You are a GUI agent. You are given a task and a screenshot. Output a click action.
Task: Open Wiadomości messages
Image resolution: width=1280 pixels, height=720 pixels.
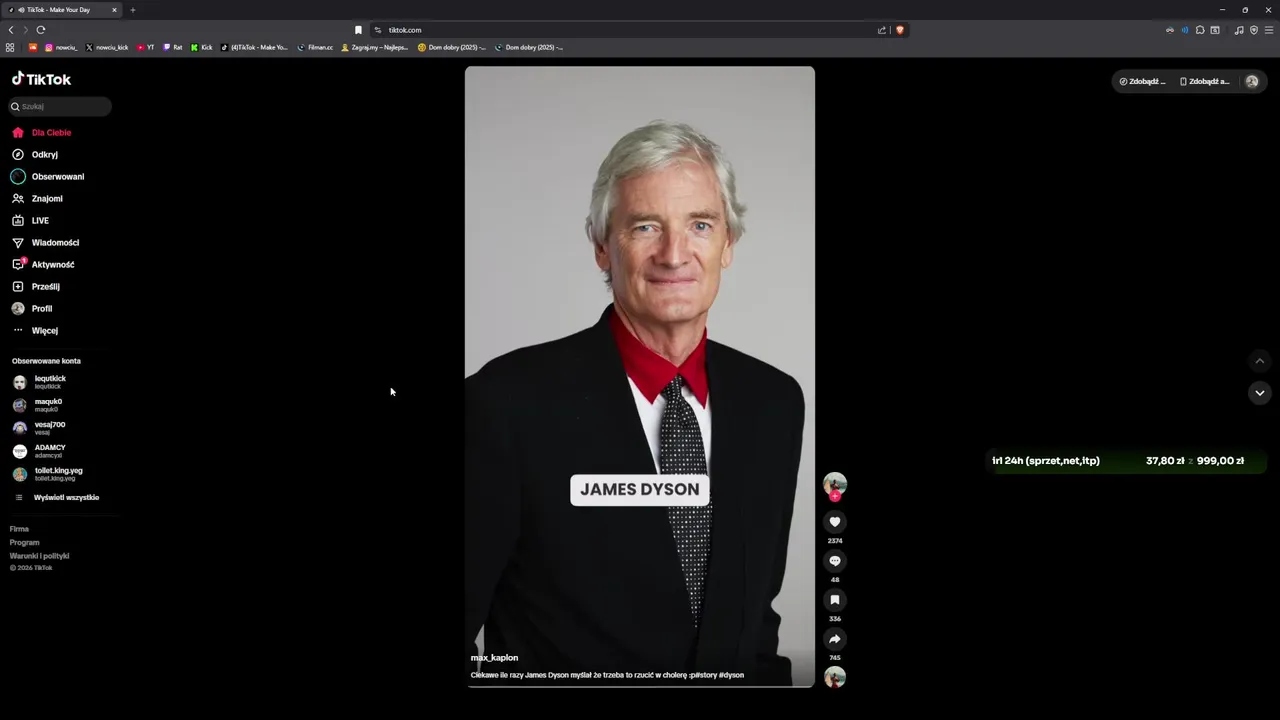tap(45, 242)
